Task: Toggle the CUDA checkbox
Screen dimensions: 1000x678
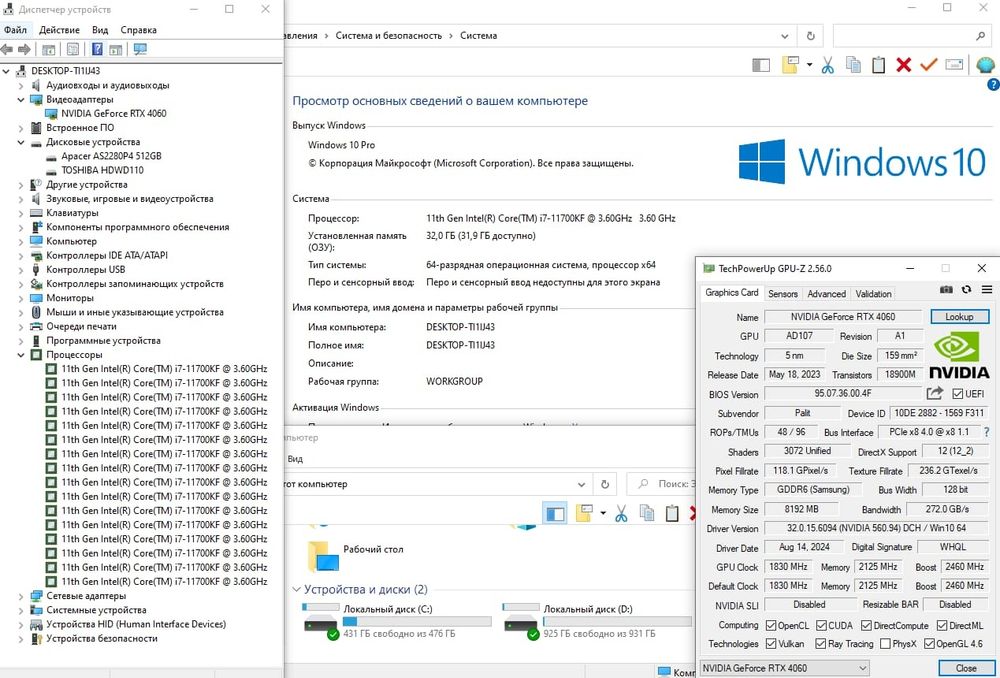Action: pyautogui.click(x=821, y=625)
